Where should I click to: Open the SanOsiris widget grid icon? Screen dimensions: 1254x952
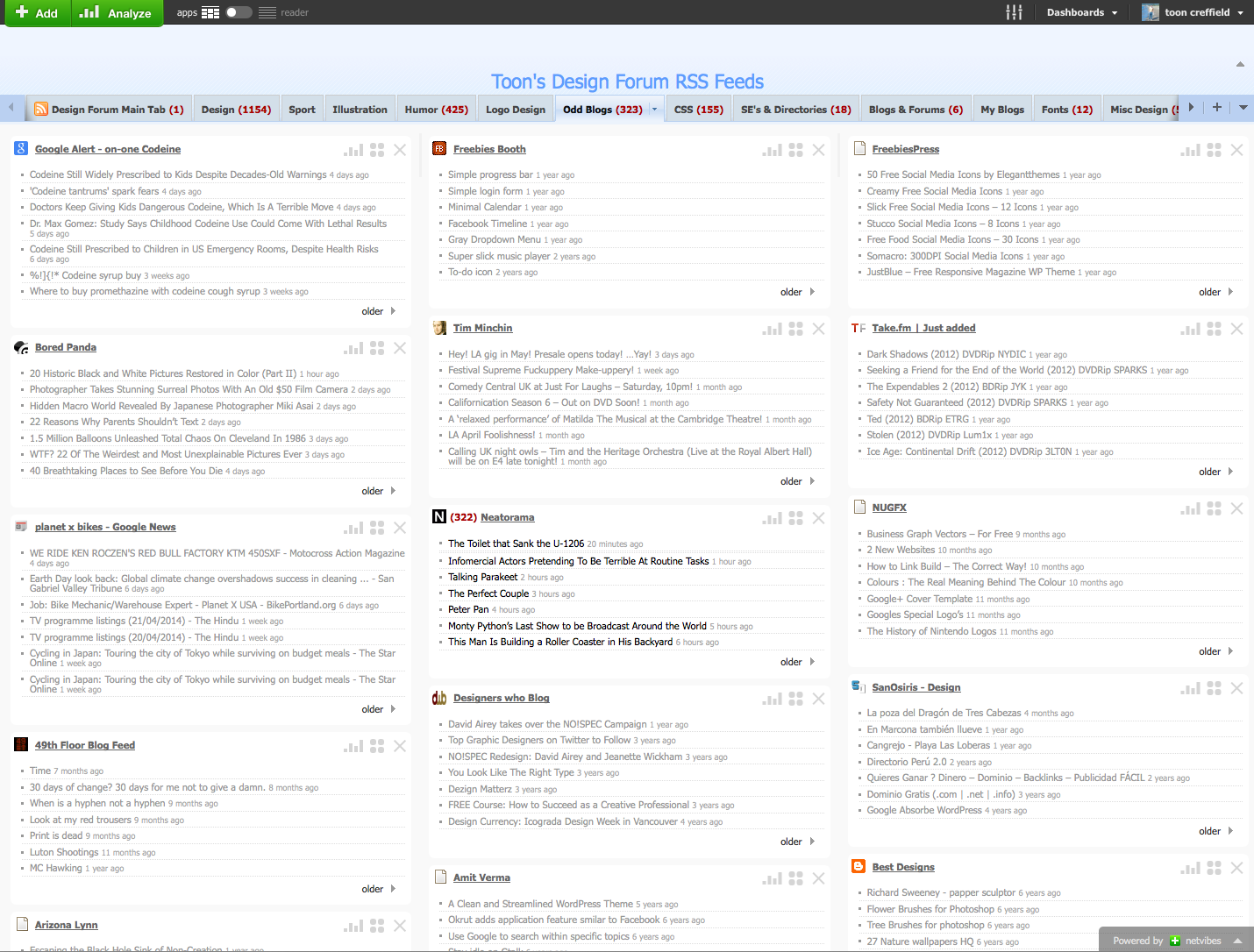click(1214, 688)
